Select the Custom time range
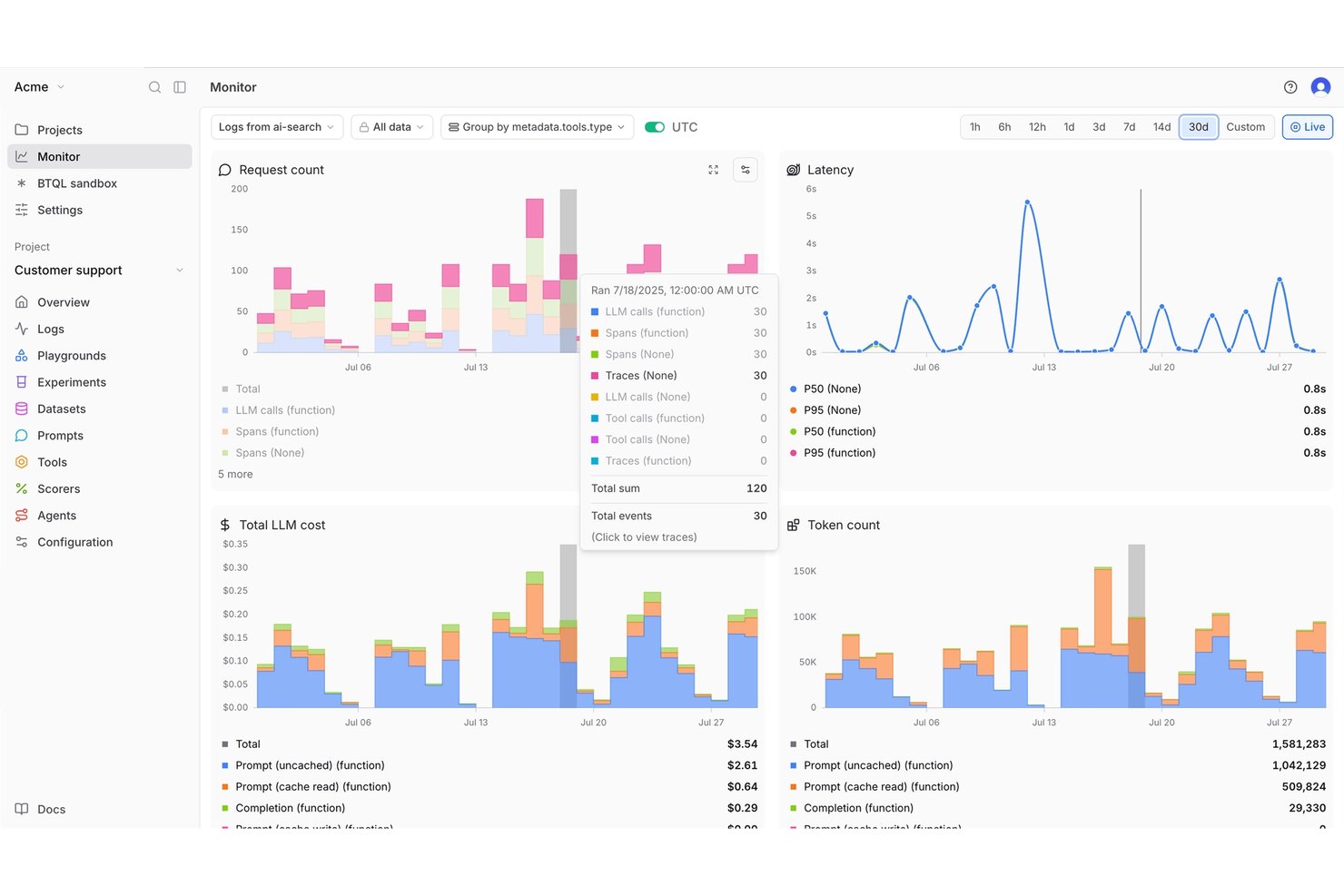This screenshot has width=1344, height=896. click(1245, 127)
